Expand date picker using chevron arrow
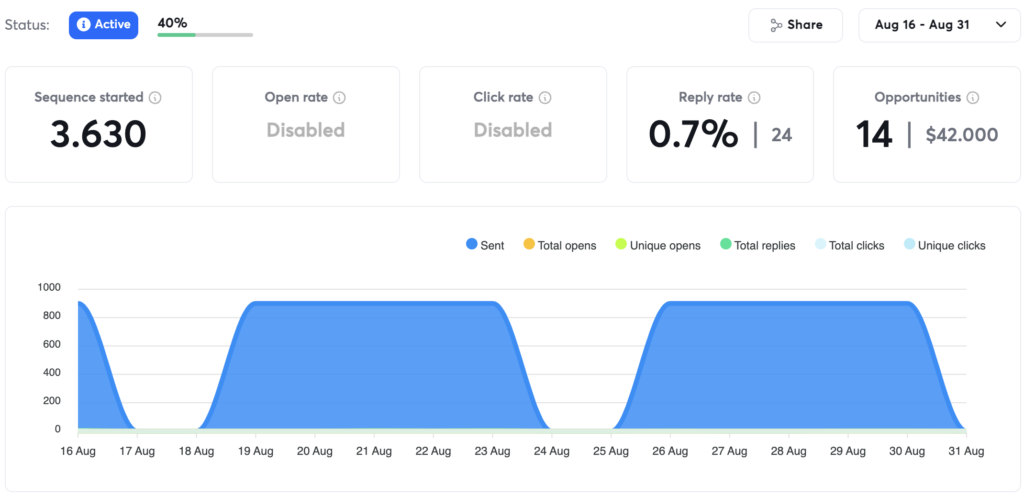The width and height of the screenshot is (1024, 497). pos(1000,26)
